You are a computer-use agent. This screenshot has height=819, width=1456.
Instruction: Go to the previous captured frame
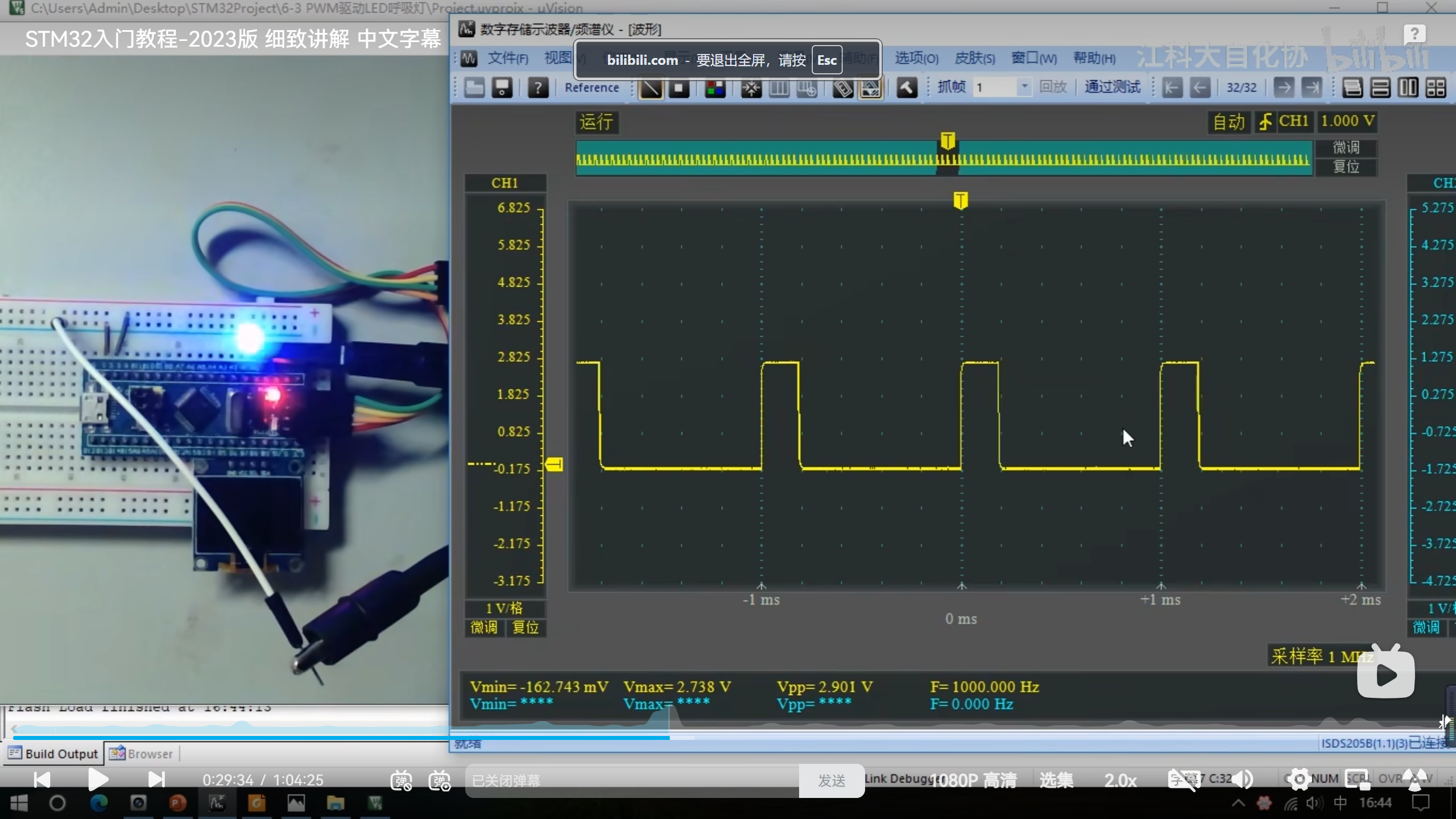(x=1200, y=88)
